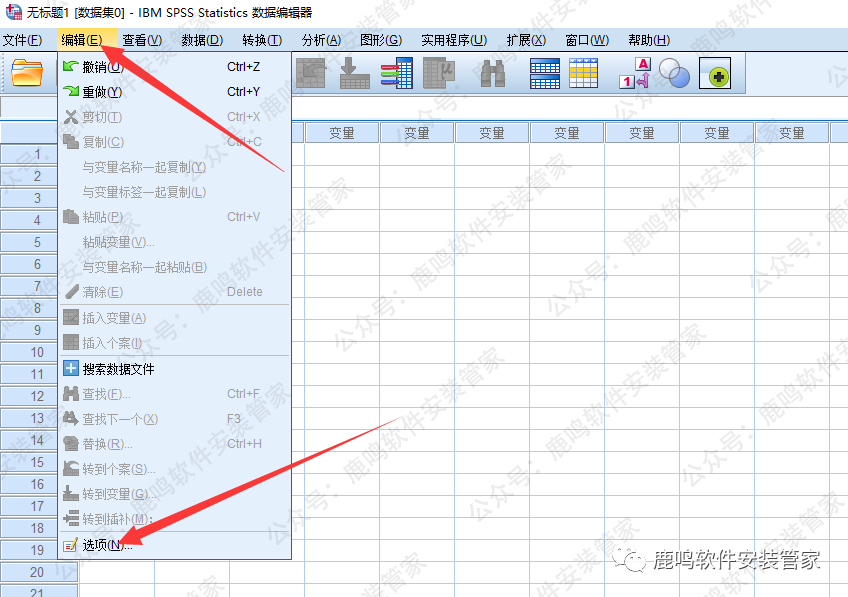This screenshot has width=848, height=597.
Task: Click the variables info toolbar icon
Action: [x=397, y=73]
